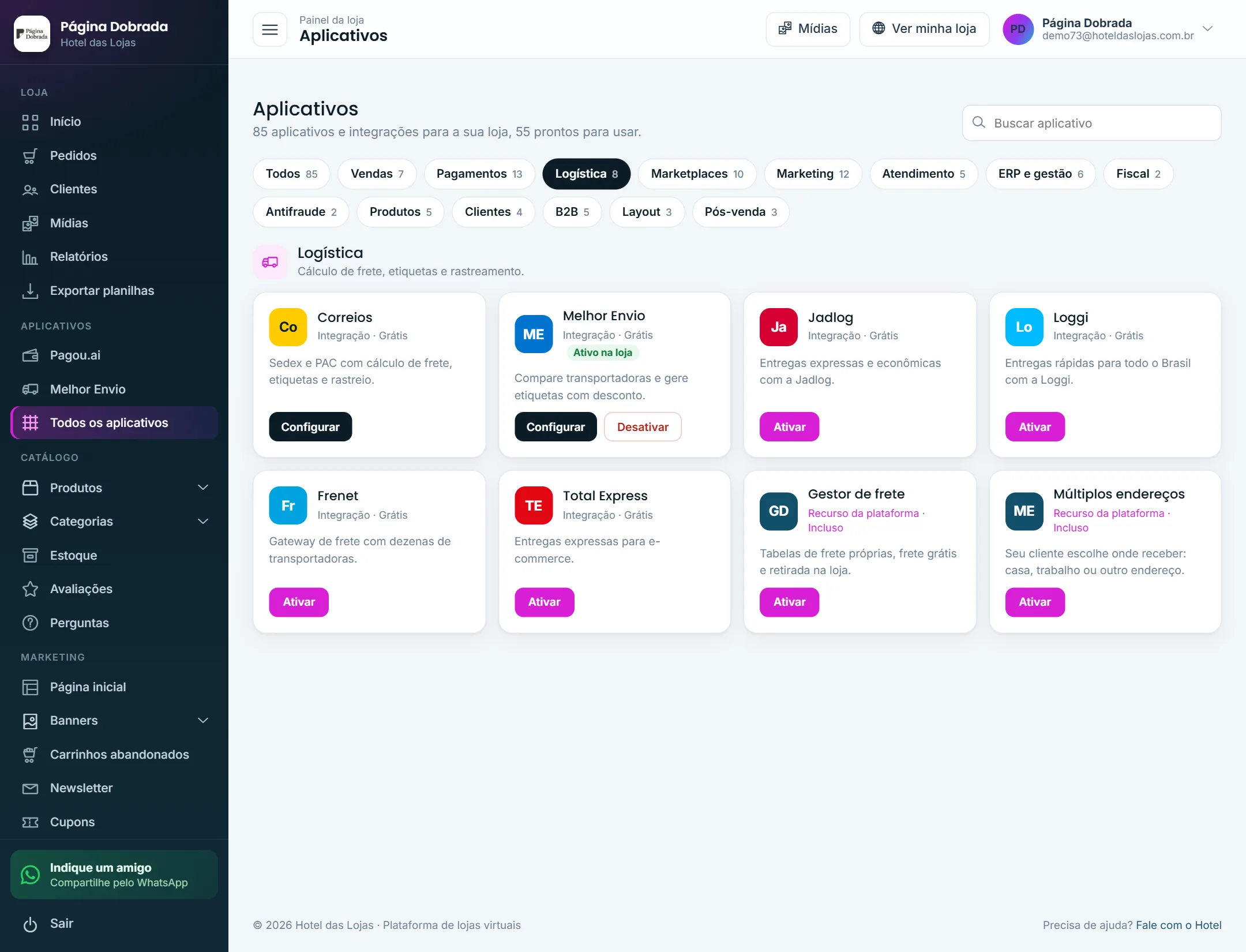Click Configurar on the Correios card
This screenshot has height=952, width=1246.
tap(310, 427)
